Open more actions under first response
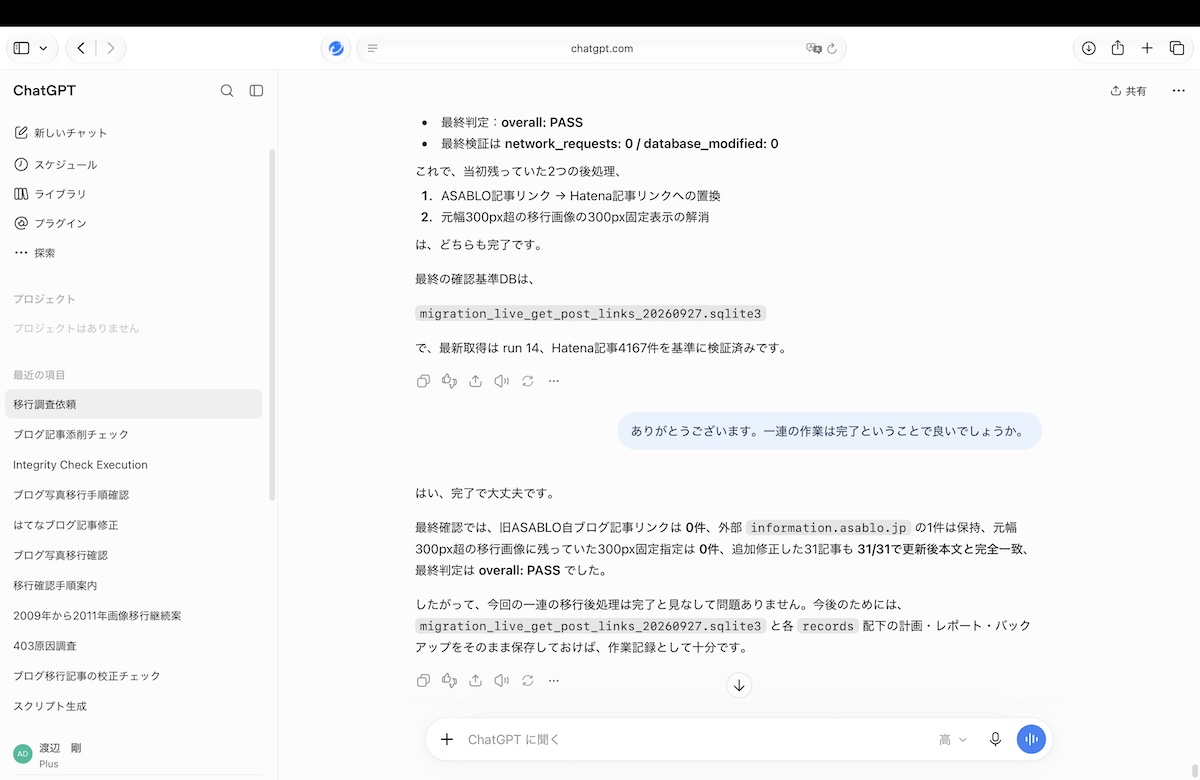This screenshot has height=780, width=1200. coord(553,381)
